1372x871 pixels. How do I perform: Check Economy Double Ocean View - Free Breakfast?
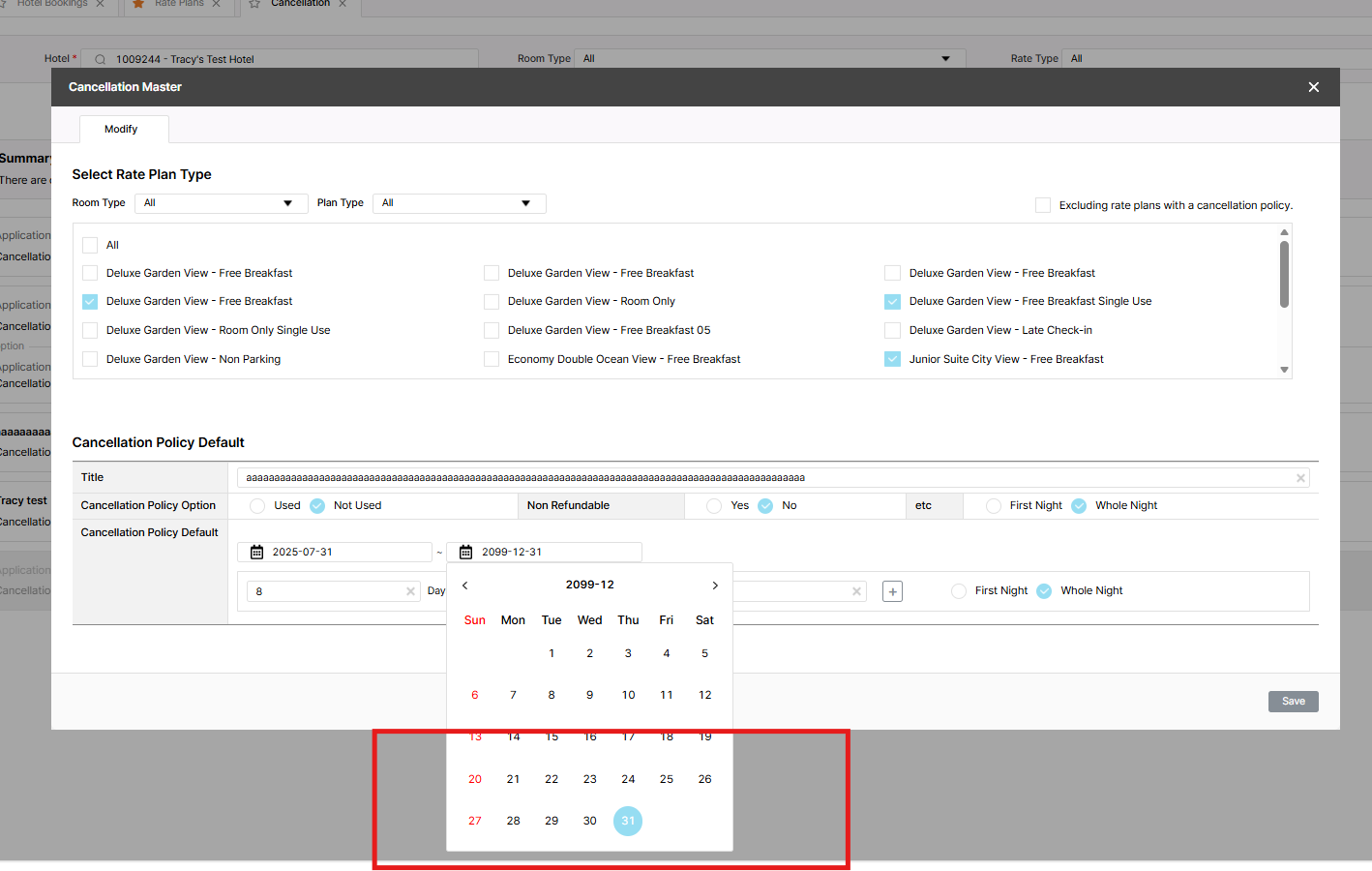[492, 359]
